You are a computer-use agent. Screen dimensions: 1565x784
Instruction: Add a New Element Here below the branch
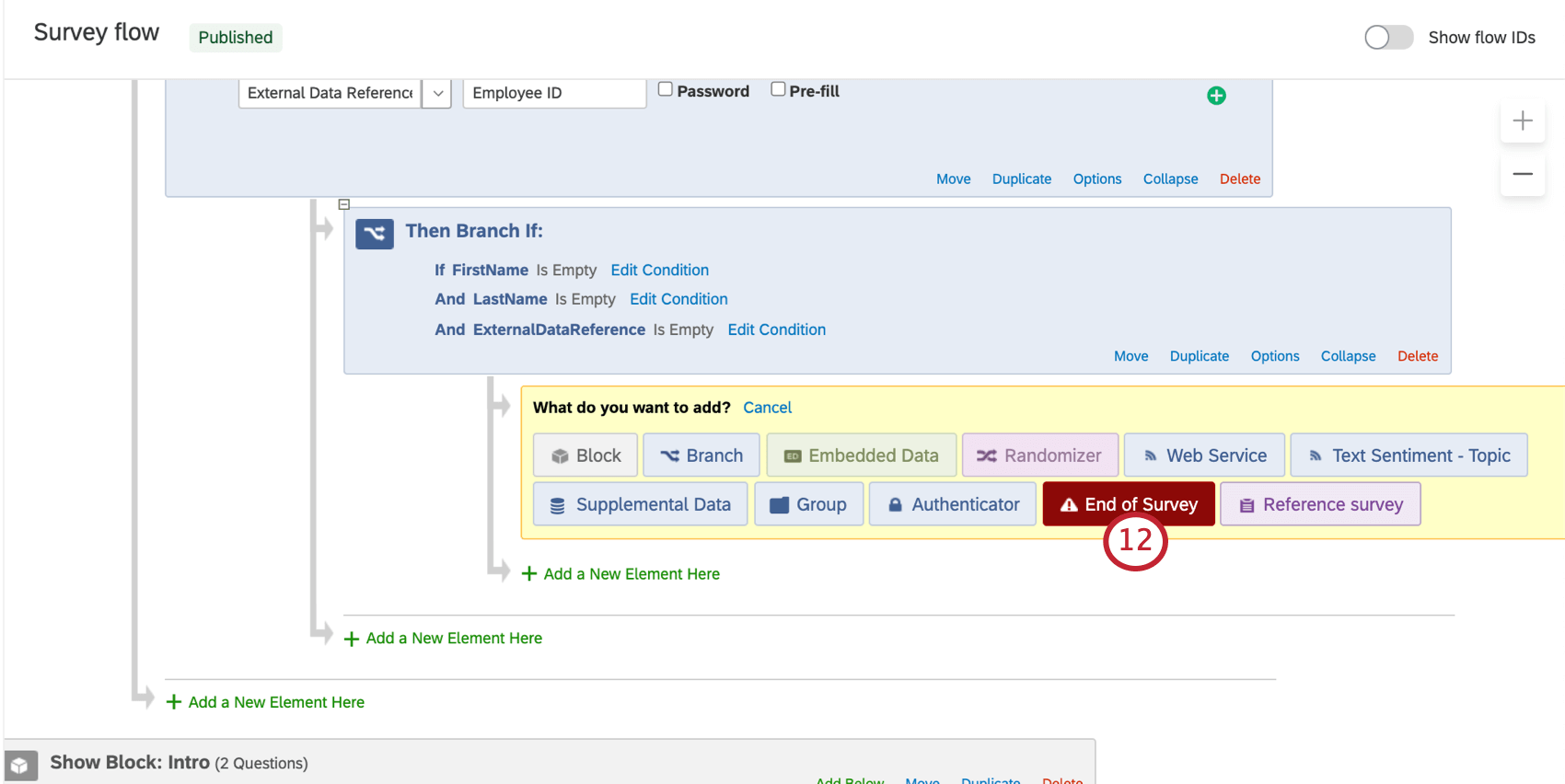point(444,639)
